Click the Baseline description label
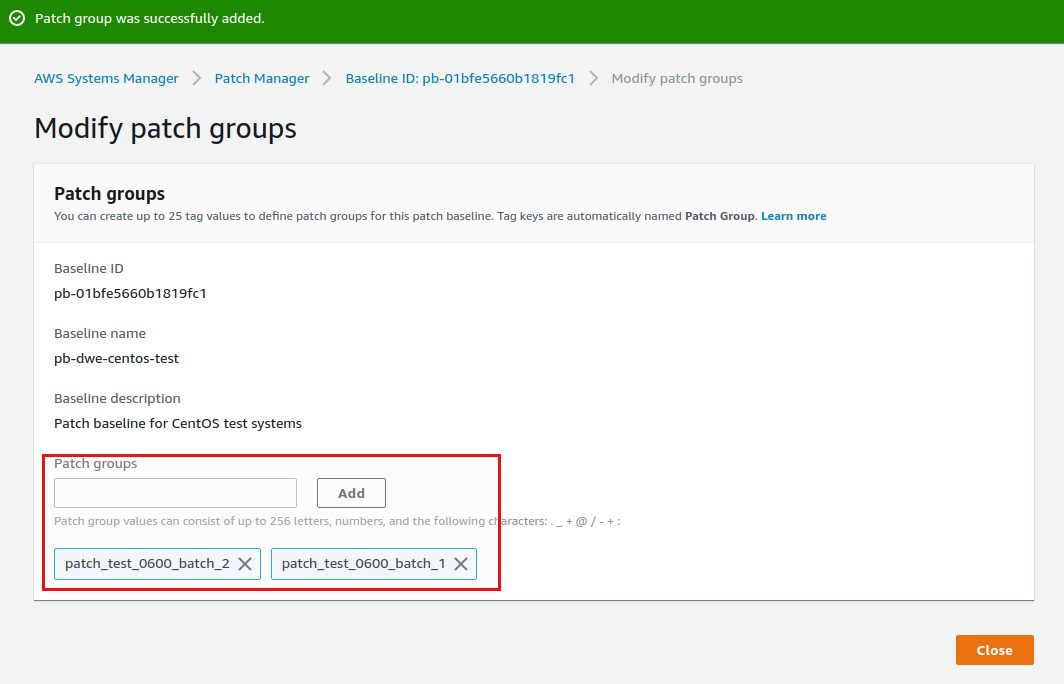This screenshot has width=1064, height=684. click(x=117, y=399)
